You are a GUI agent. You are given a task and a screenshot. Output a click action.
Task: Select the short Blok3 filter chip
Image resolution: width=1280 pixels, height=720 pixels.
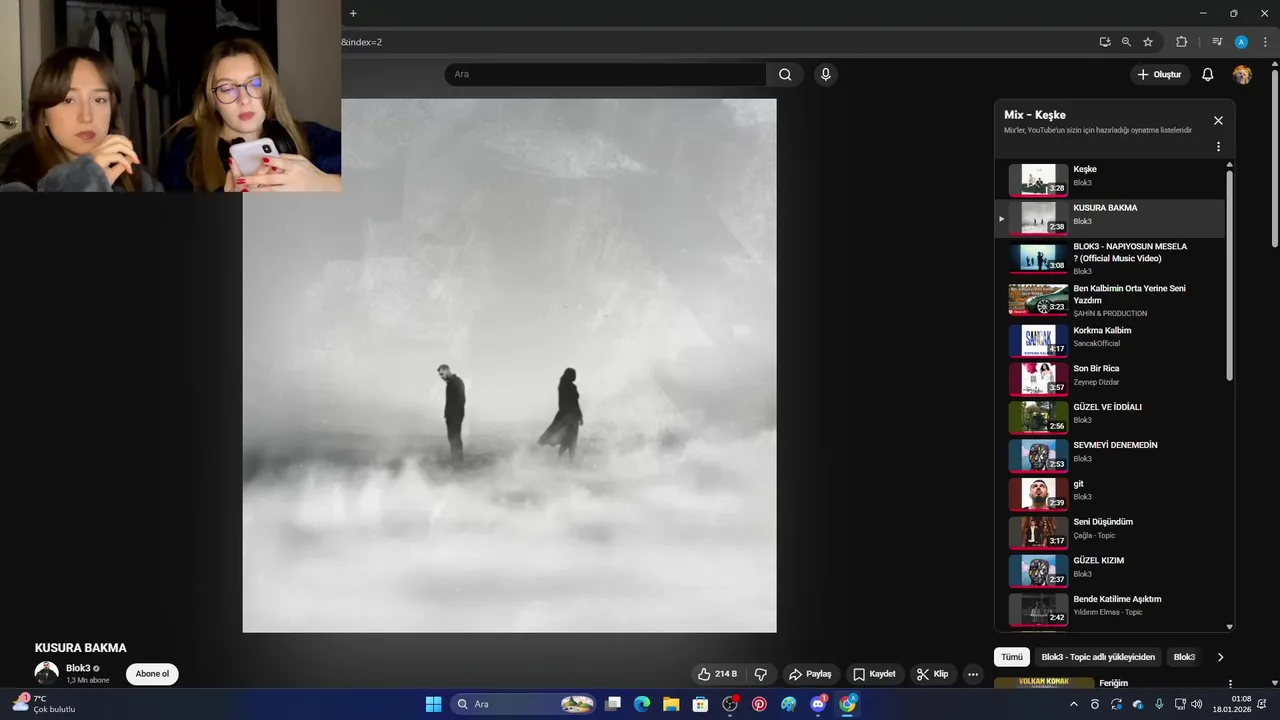[x=1184, y=657]
